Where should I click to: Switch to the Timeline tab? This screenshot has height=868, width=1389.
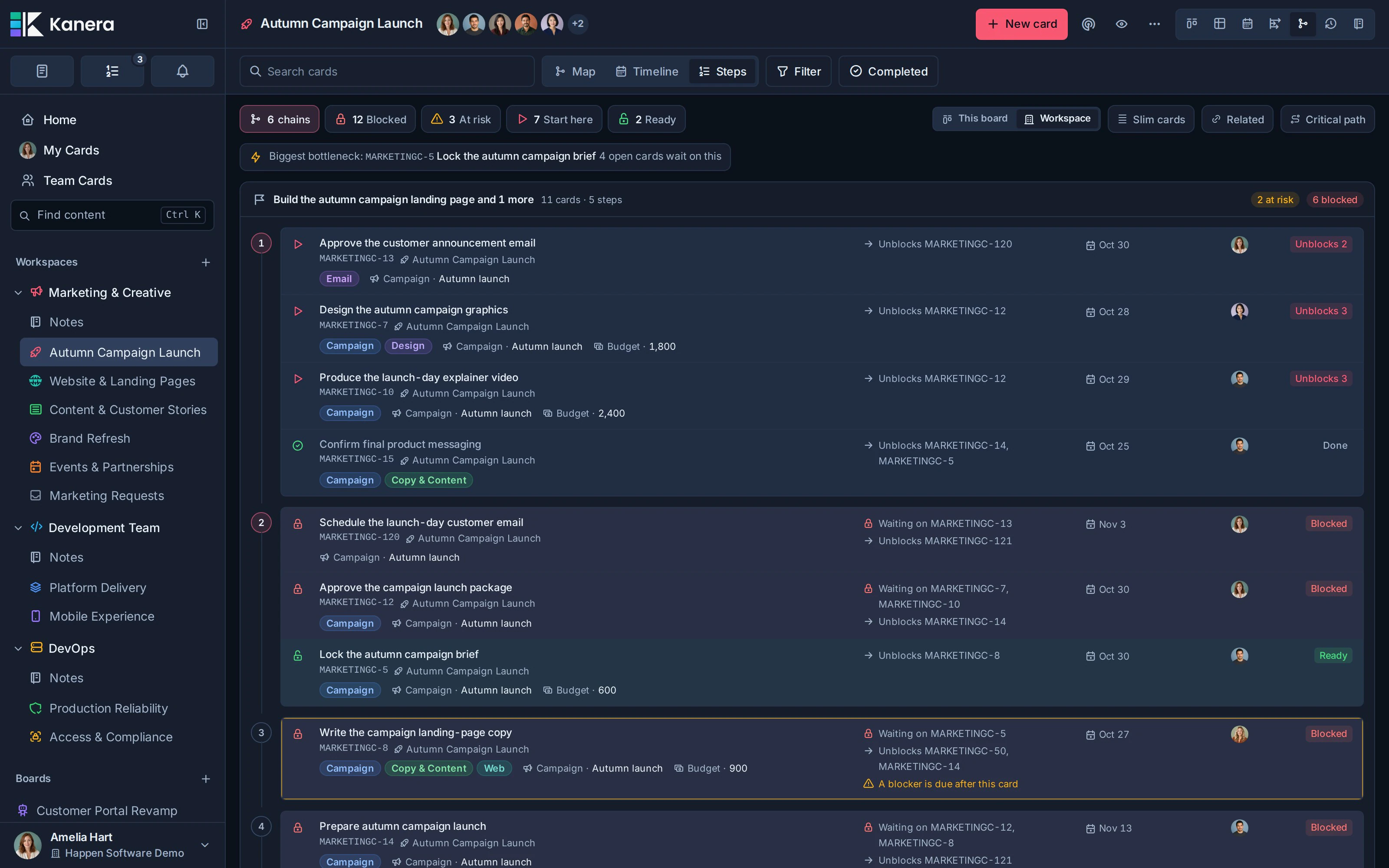click(x=647, y=71)
